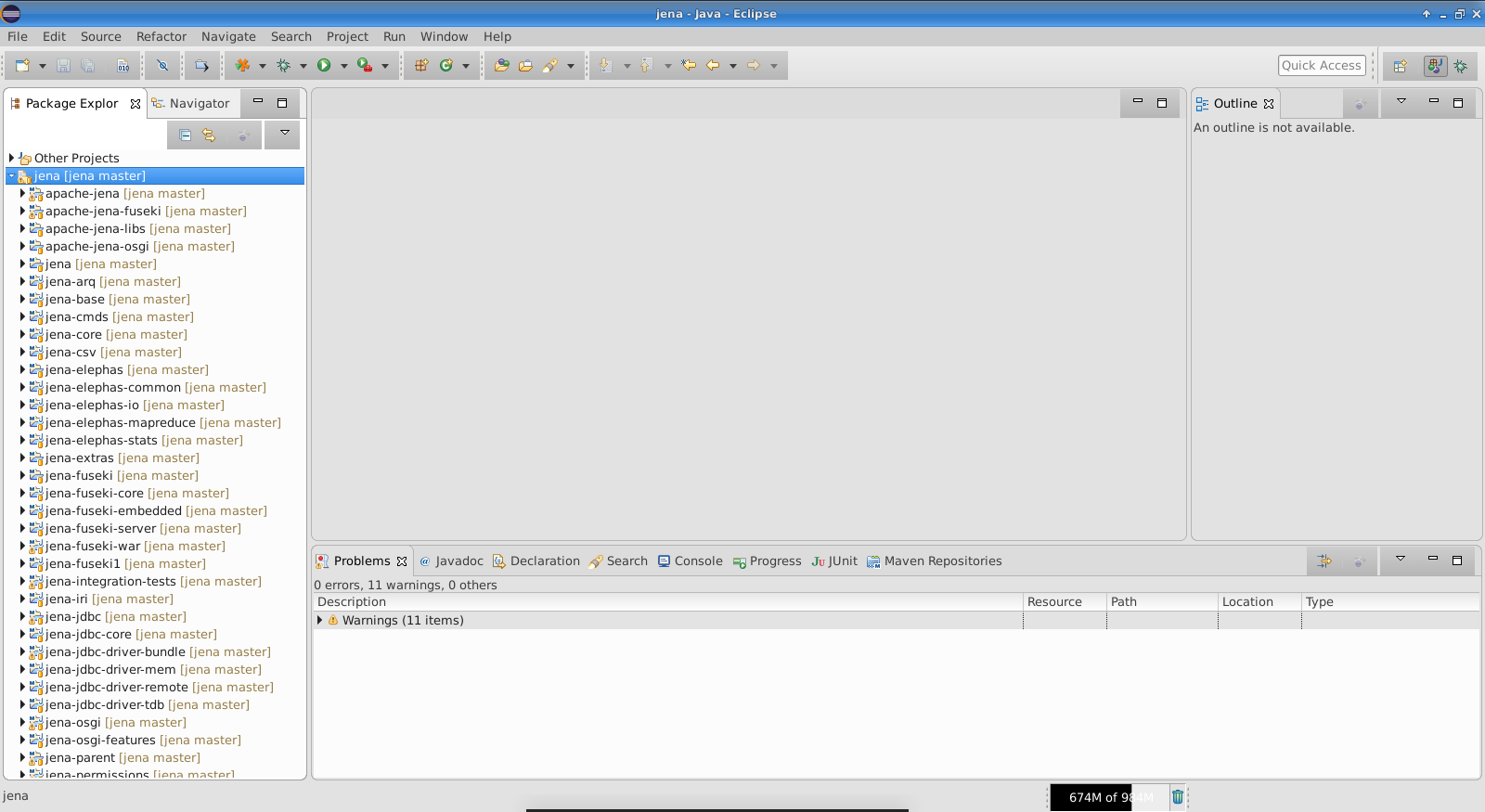Toggle Link with Editor in Package Explorer
Image resolution: width=1485 pixels, height=812 pixels.
pos(209,135)
